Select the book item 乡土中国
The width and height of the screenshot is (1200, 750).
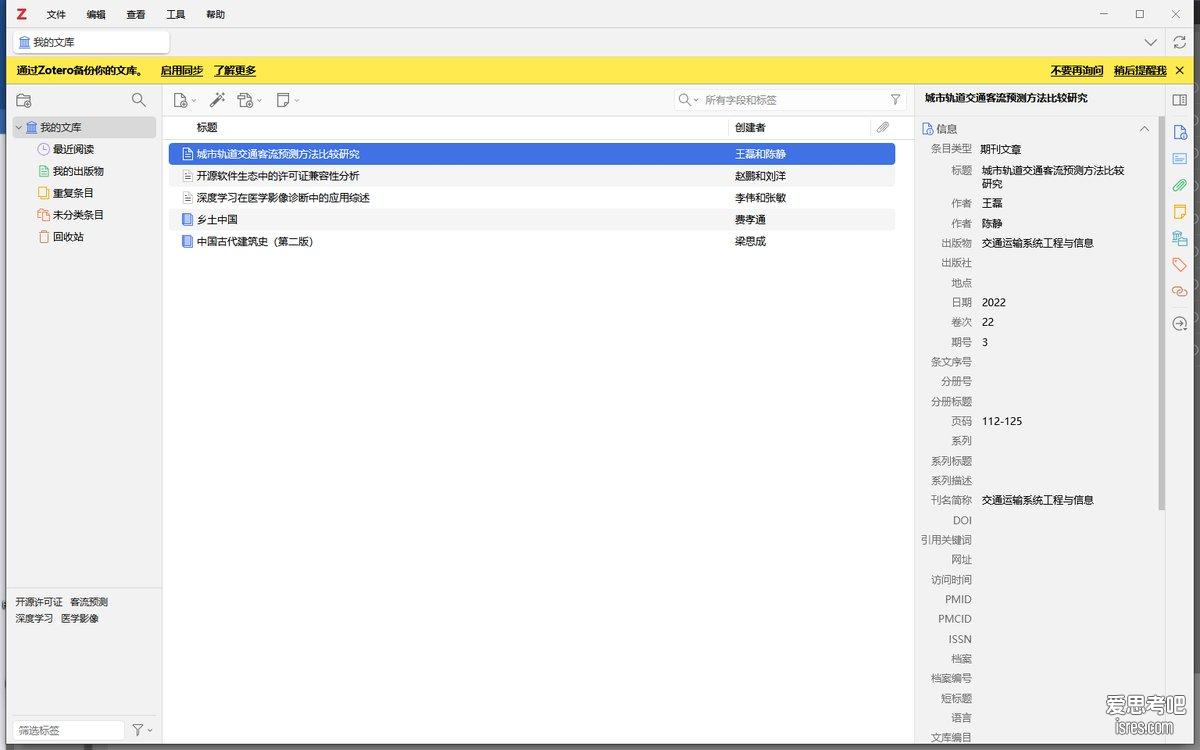point(532,219)
